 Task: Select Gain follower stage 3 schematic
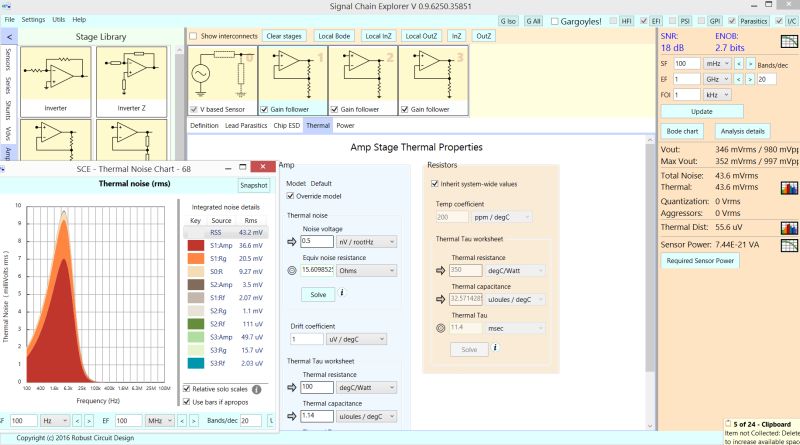tap(433, 75)
